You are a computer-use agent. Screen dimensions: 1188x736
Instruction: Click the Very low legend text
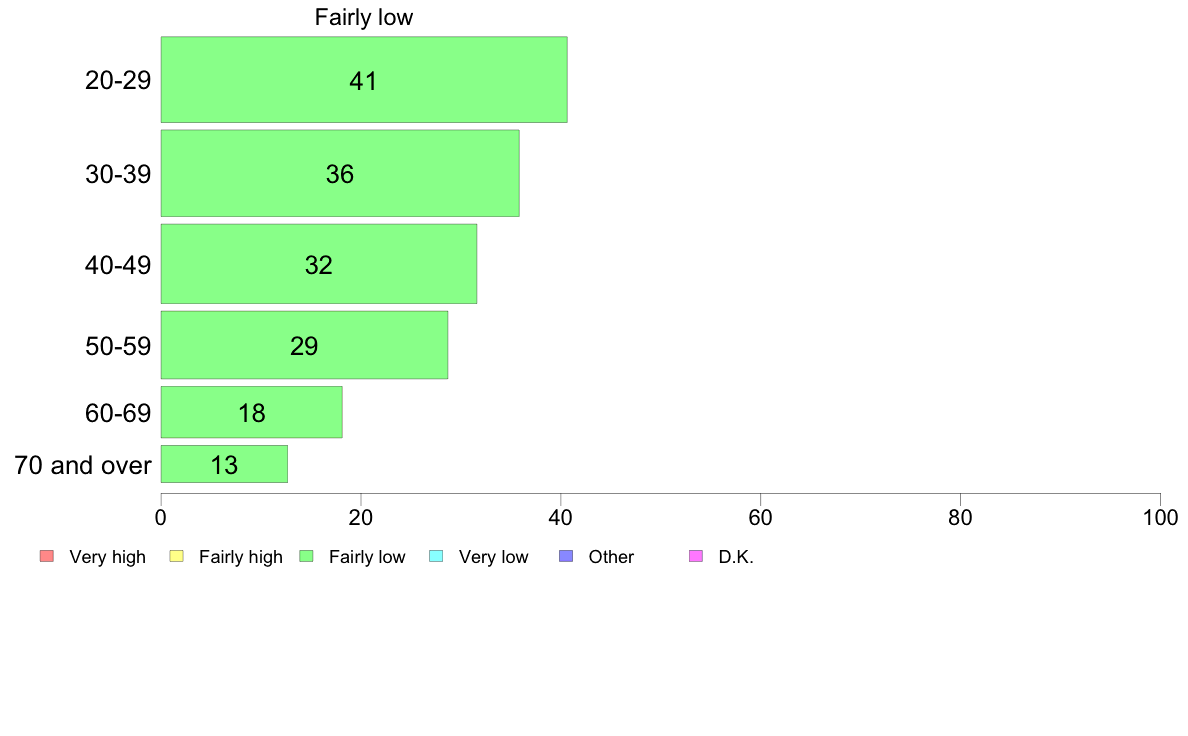[x=493, y=557]
